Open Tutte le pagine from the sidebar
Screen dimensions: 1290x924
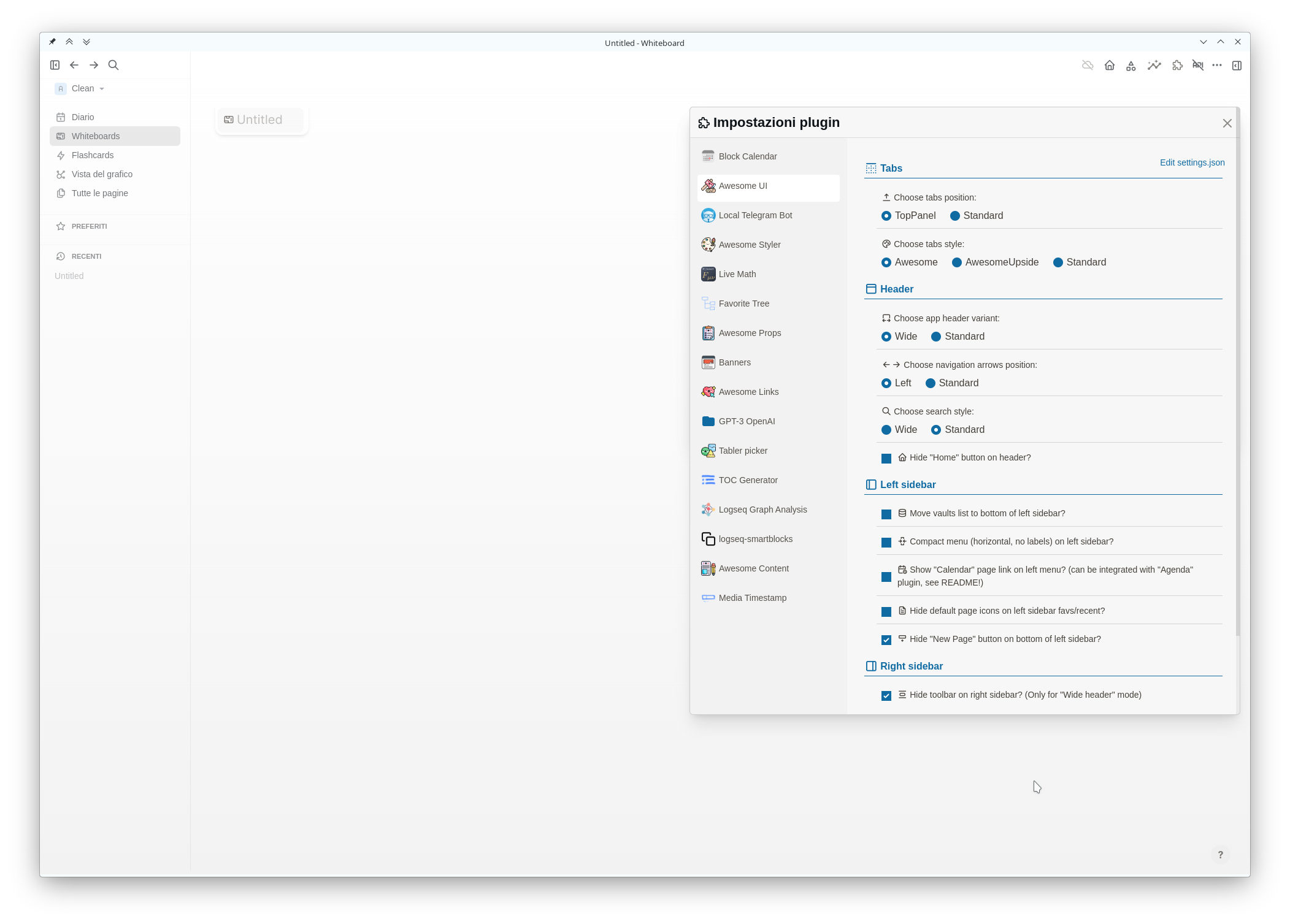99,193
